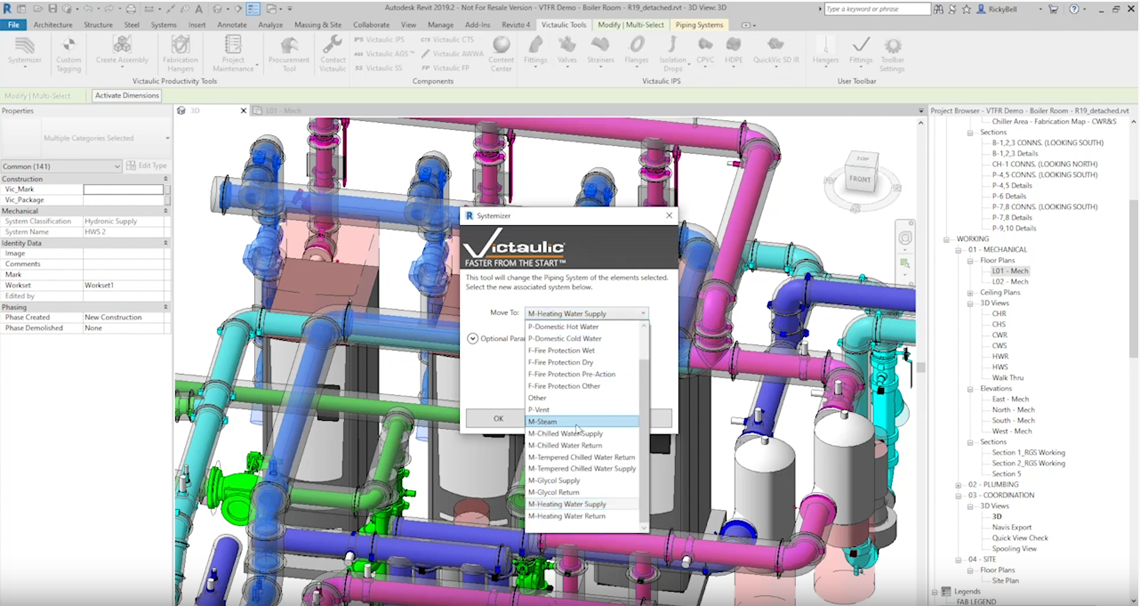
Task: Expand the Optional Parameters section
Action: click(x=473, y=339)
